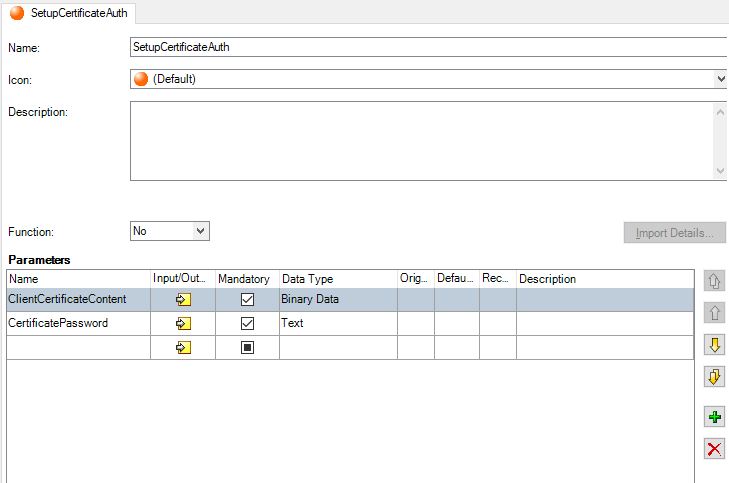Viewport: 729px width, 483px height.
Task: Click the Binary Data type cell
Action: (337, 299)
